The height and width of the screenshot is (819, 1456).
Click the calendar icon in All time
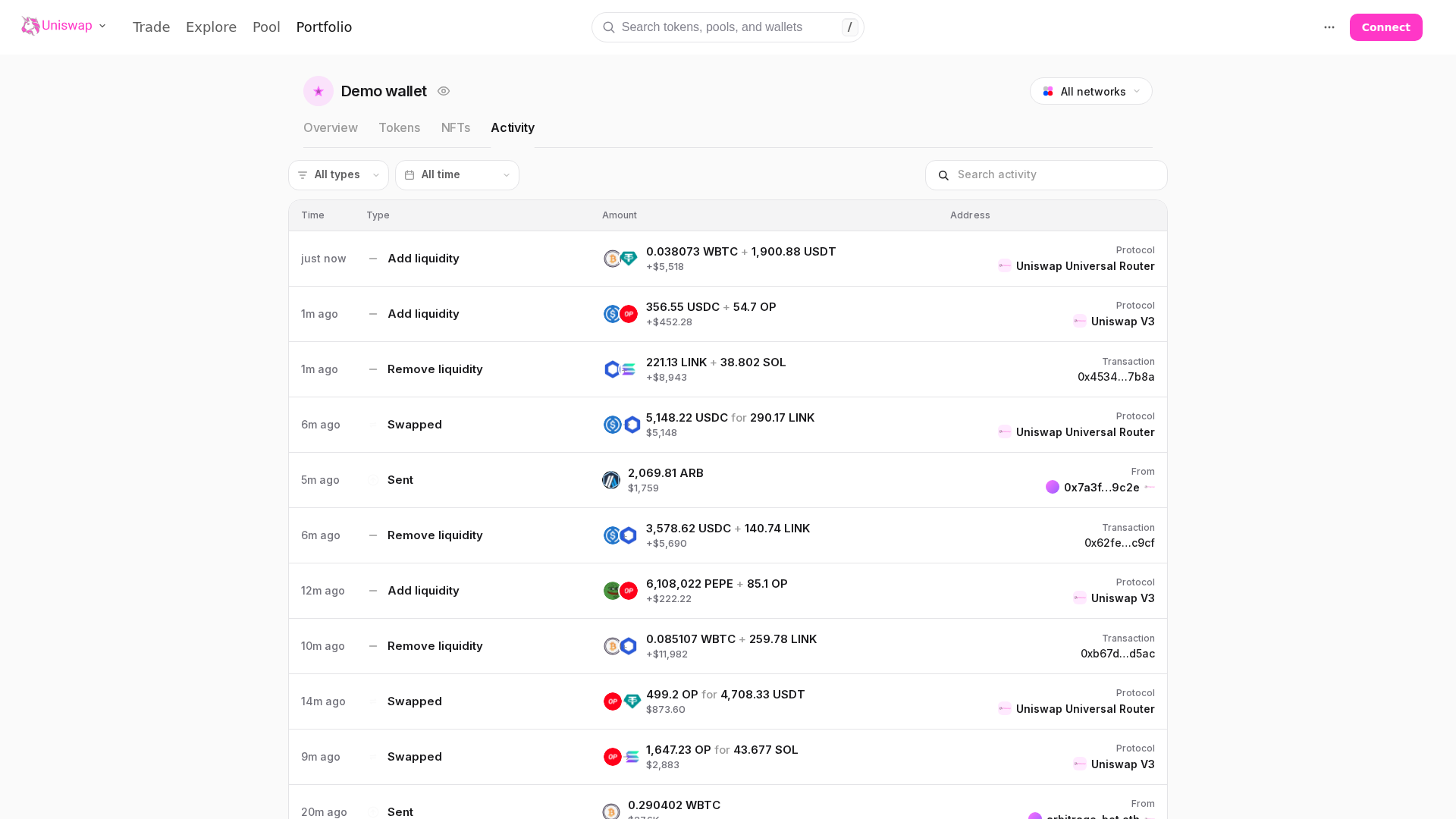pos(409,175)
